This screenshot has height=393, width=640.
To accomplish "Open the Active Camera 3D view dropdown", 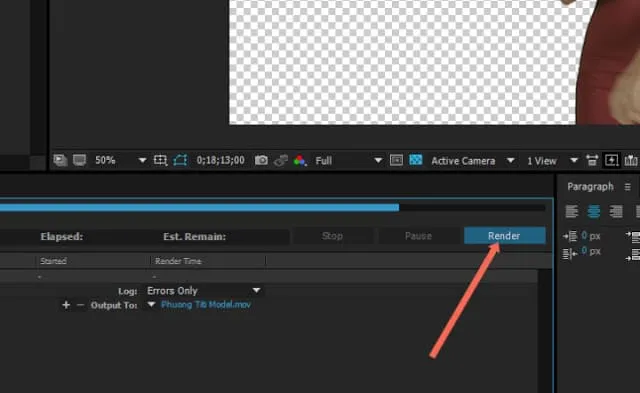I will (472, 160).
